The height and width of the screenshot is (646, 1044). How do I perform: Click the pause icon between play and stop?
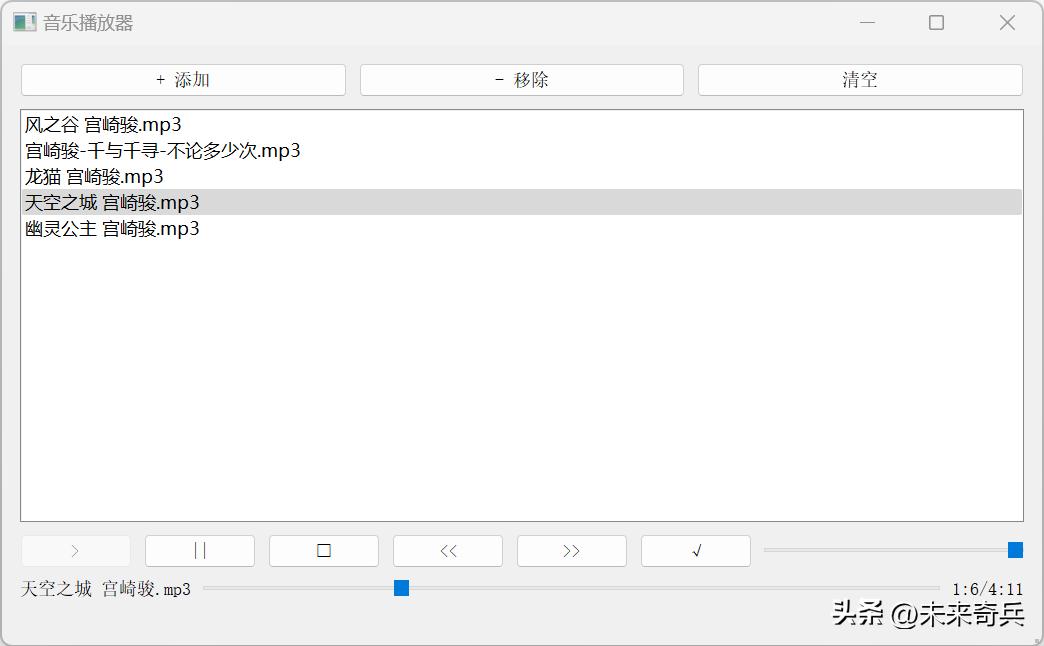[x=199, y=550]
